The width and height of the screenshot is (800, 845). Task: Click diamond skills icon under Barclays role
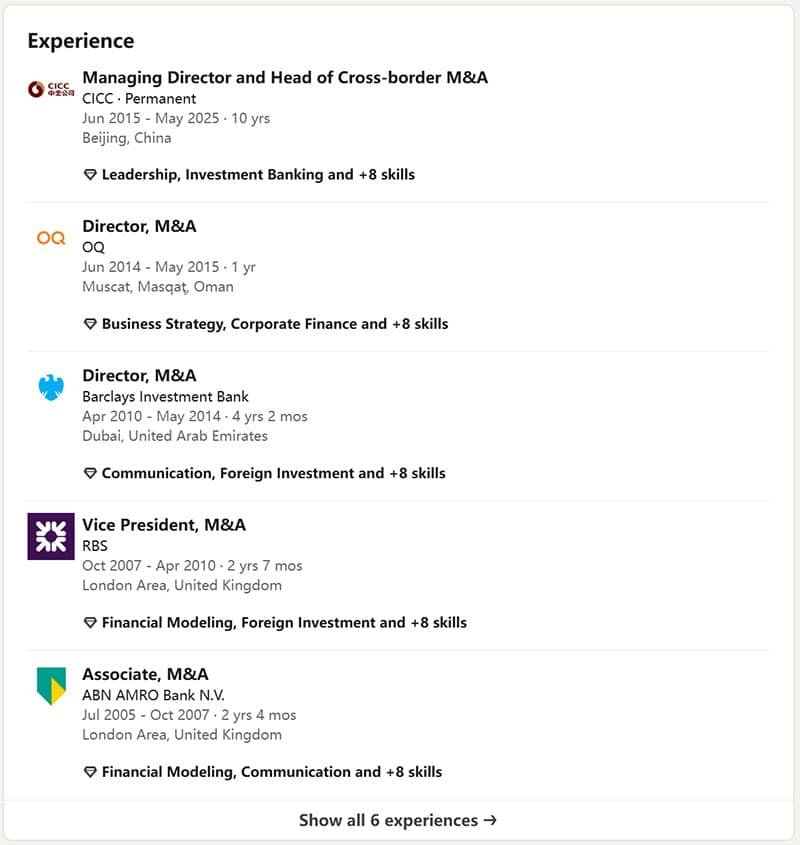click(90, 473)
